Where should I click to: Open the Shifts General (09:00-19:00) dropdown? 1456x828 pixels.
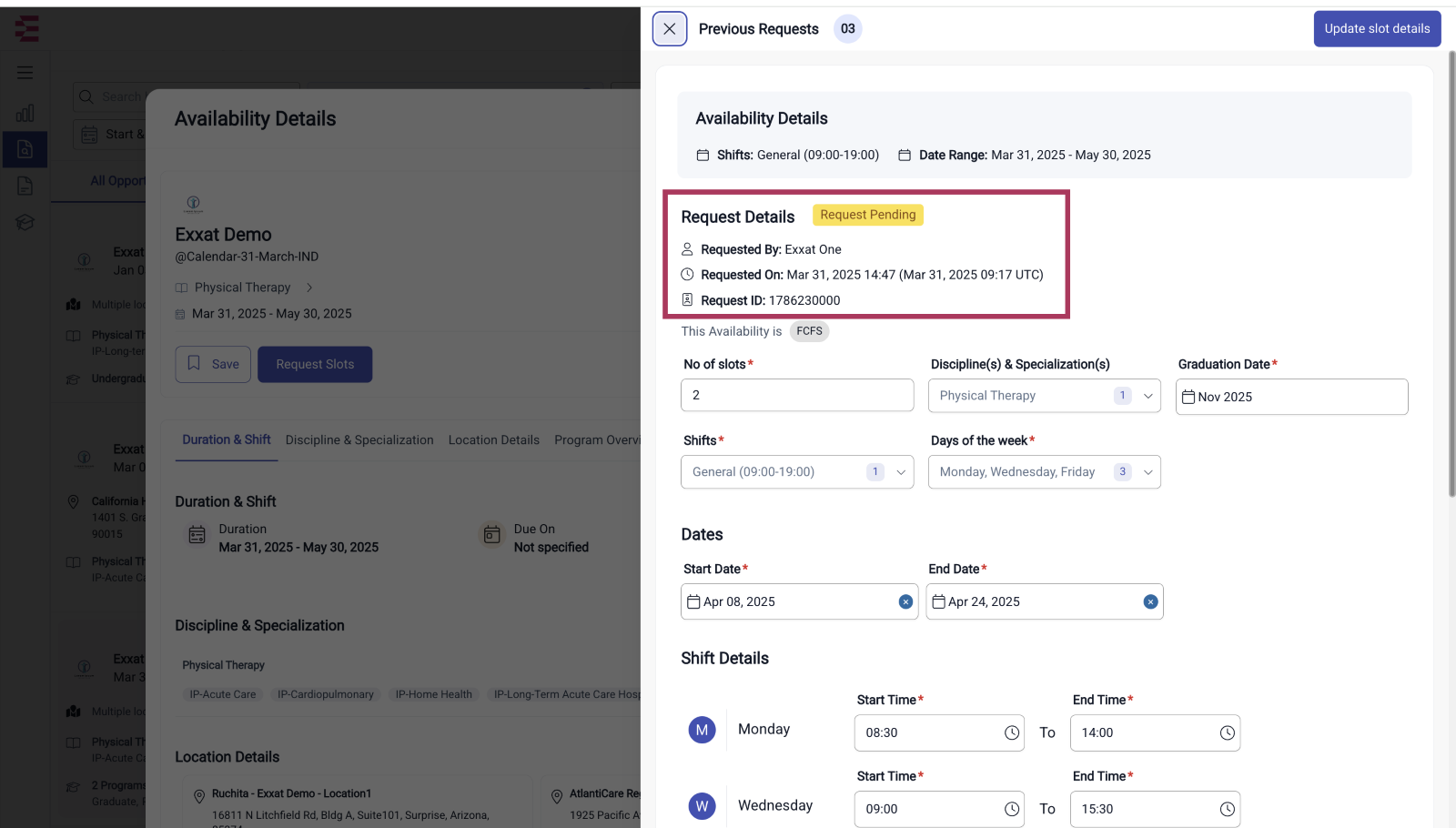click(x=797, y=472)
